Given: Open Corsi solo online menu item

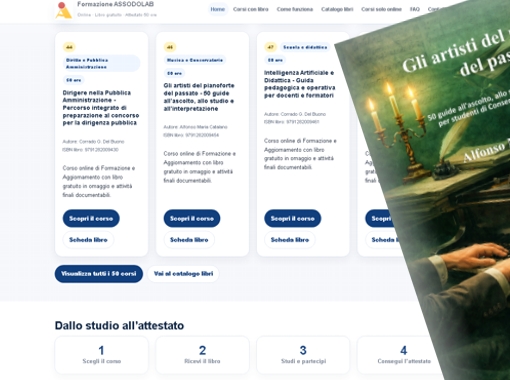Looking at the screenshot, I should pyautogui.click(x=381, y=9).
